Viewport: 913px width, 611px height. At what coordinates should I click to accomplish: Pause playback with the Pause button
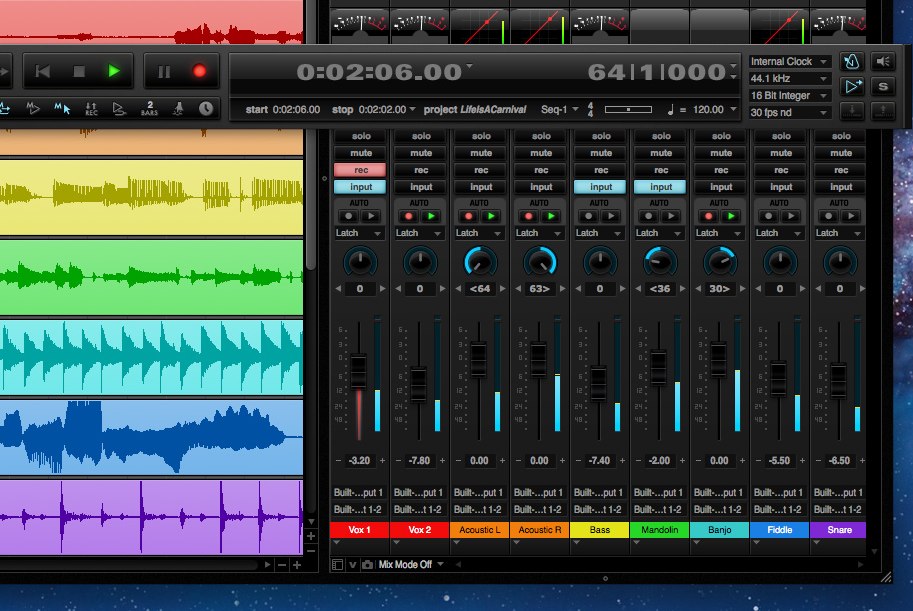pos(164,71)
